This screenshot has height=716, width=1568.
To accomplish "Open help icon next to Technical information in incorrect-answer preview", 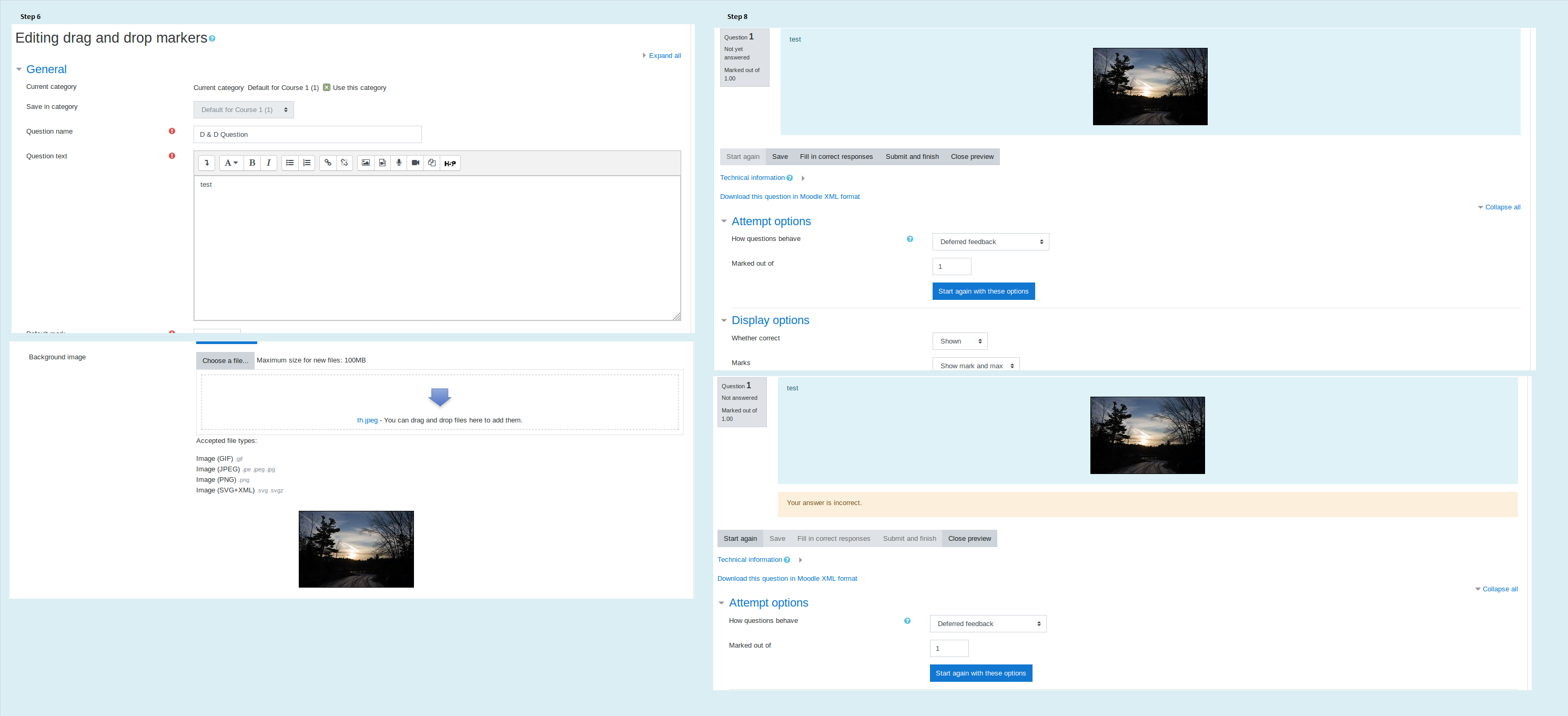I will point(787,560).
